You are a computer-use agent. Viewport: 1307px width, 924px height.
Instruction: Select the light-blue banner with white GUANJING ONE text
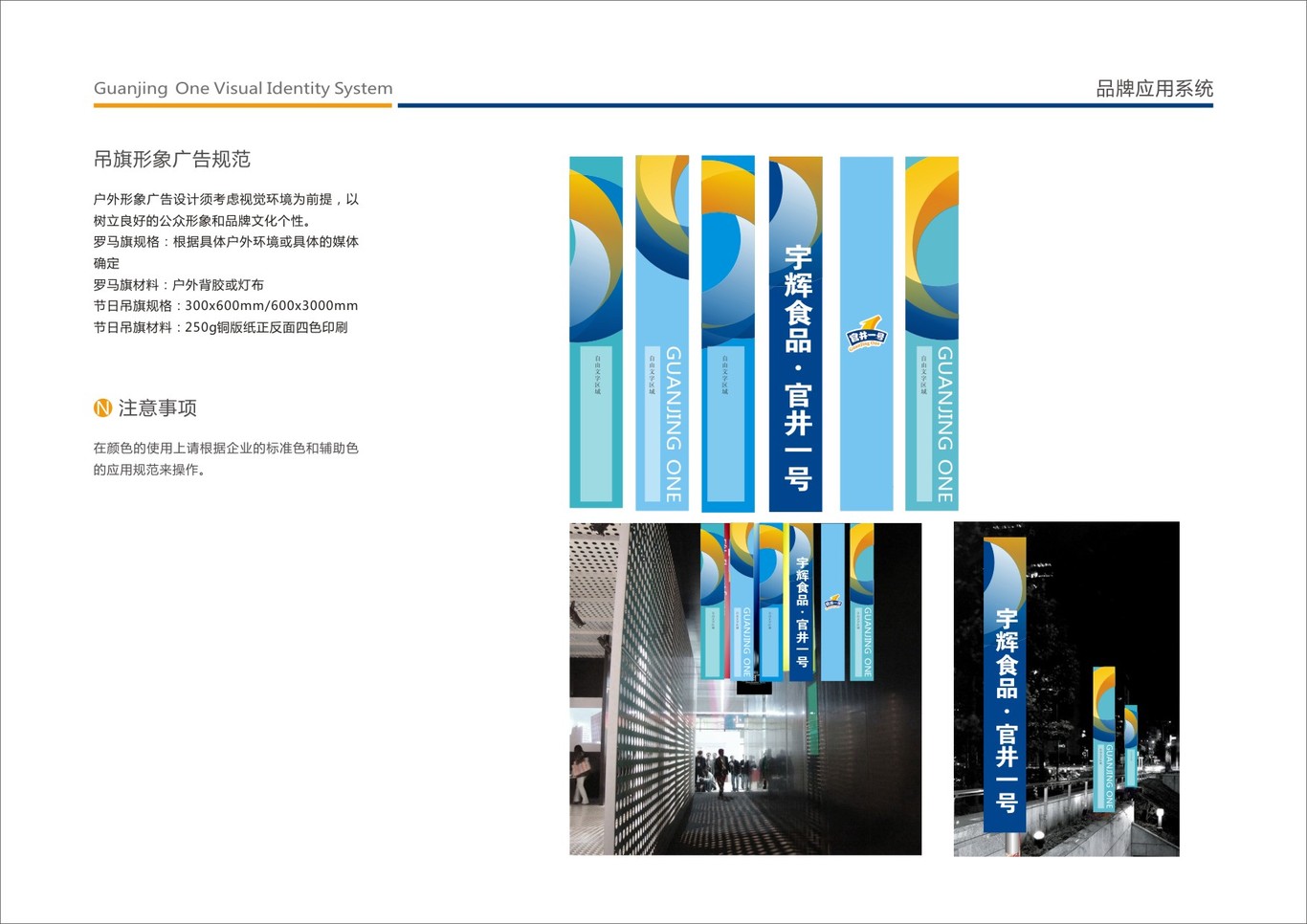662,333
